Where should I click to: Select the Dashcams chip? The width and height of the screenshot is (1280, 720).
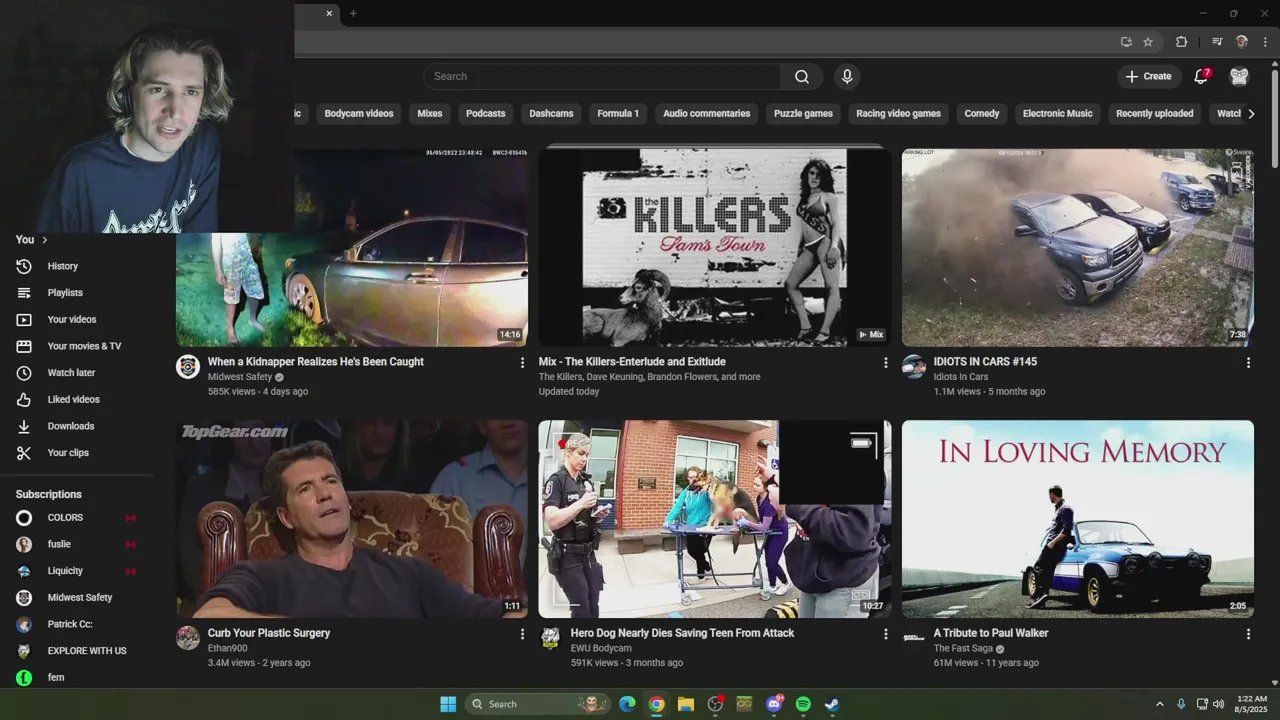point(551,114)
